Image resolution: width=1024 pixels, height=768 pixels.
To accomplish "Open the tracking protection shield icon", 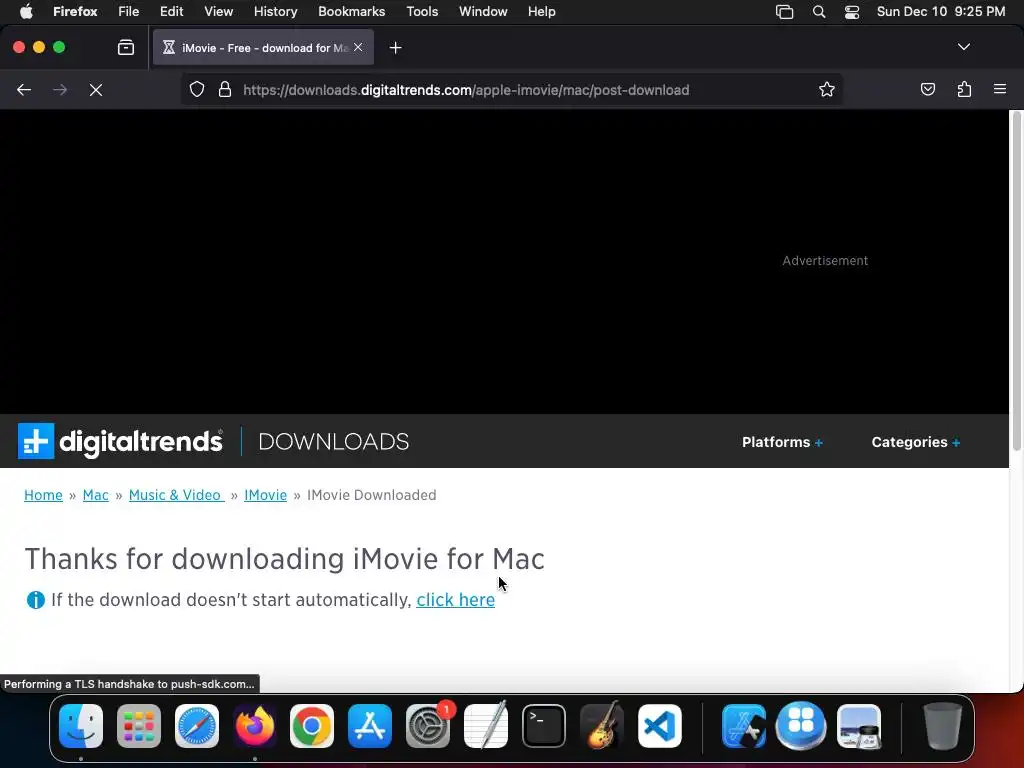I will click(197, 89).
